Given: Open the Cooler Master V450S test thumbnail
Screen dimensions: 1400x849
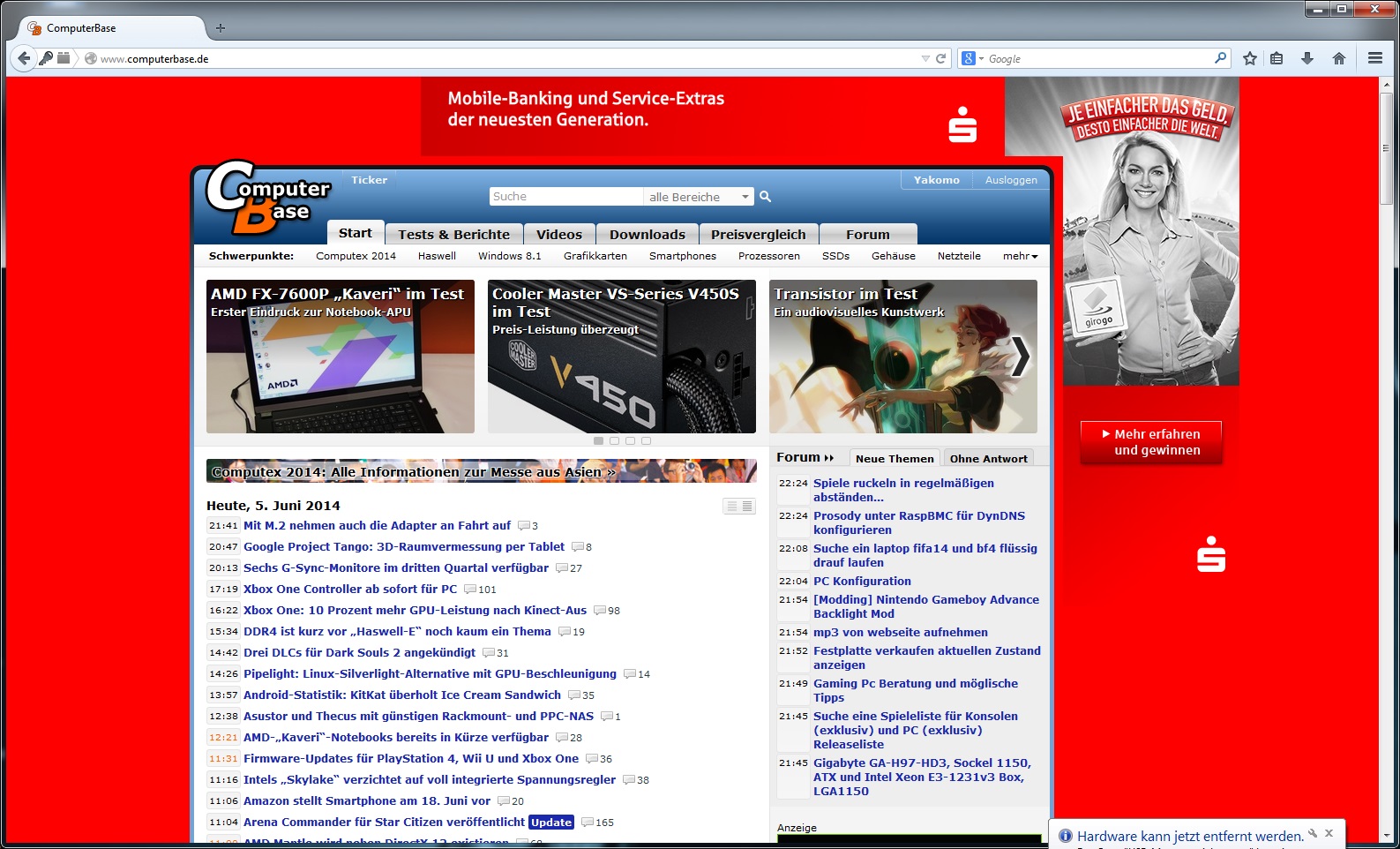Looking at the screenshot, I should pos(622,357).
